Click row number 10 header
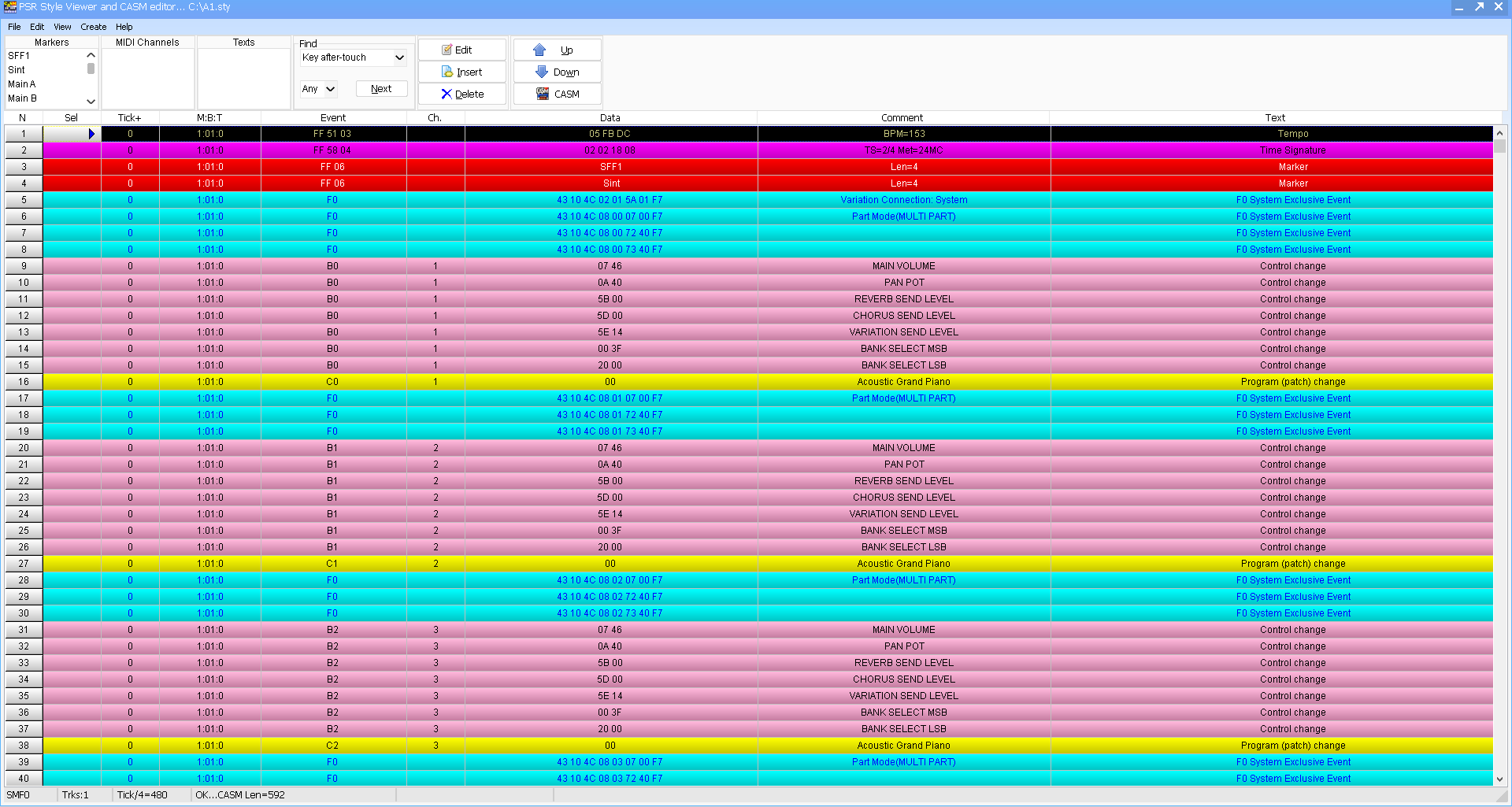The image size is (1512, 807). pos(24,283)
